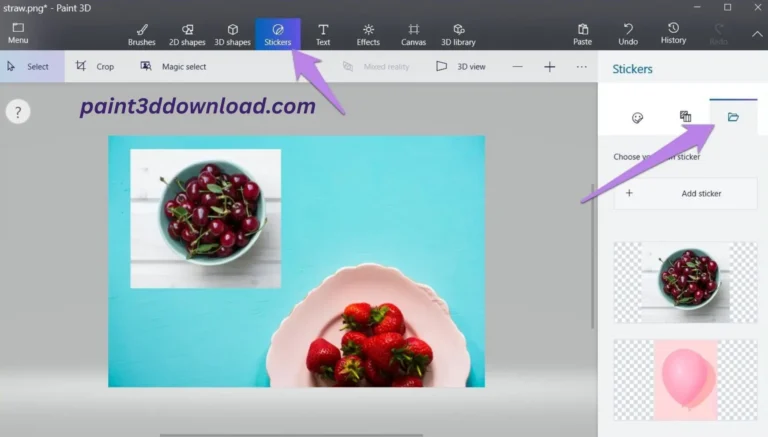Maximize the Paint 3D window
The height and width of the screenshot is (437, 768).
727,7
